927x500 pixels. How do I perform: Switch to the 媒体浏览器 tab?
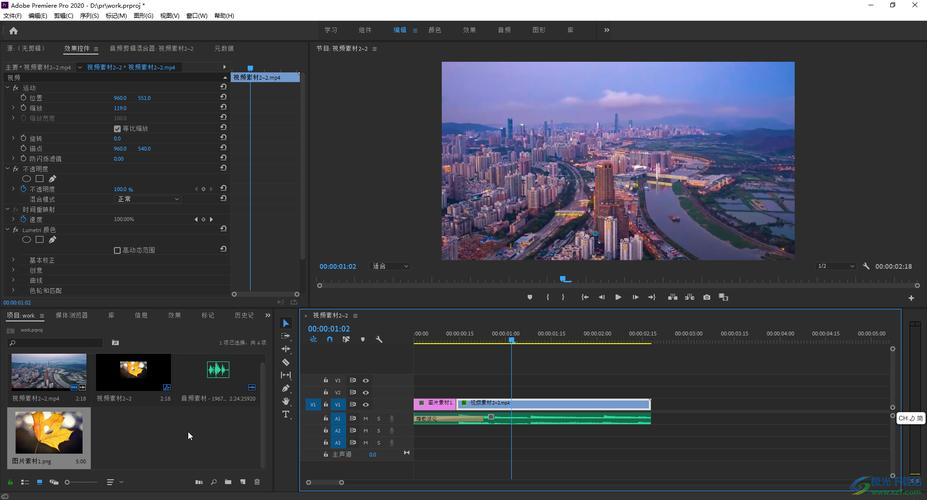click(71, 315)
